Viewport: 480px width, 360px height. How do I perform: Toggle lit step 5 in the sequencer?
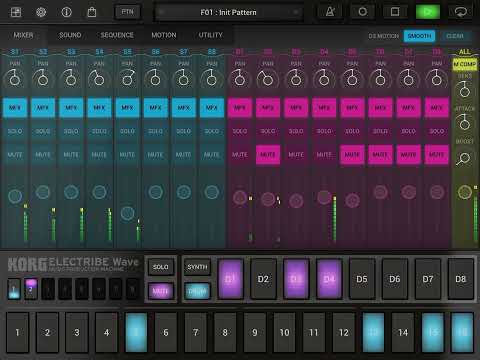tap(136, 332)
